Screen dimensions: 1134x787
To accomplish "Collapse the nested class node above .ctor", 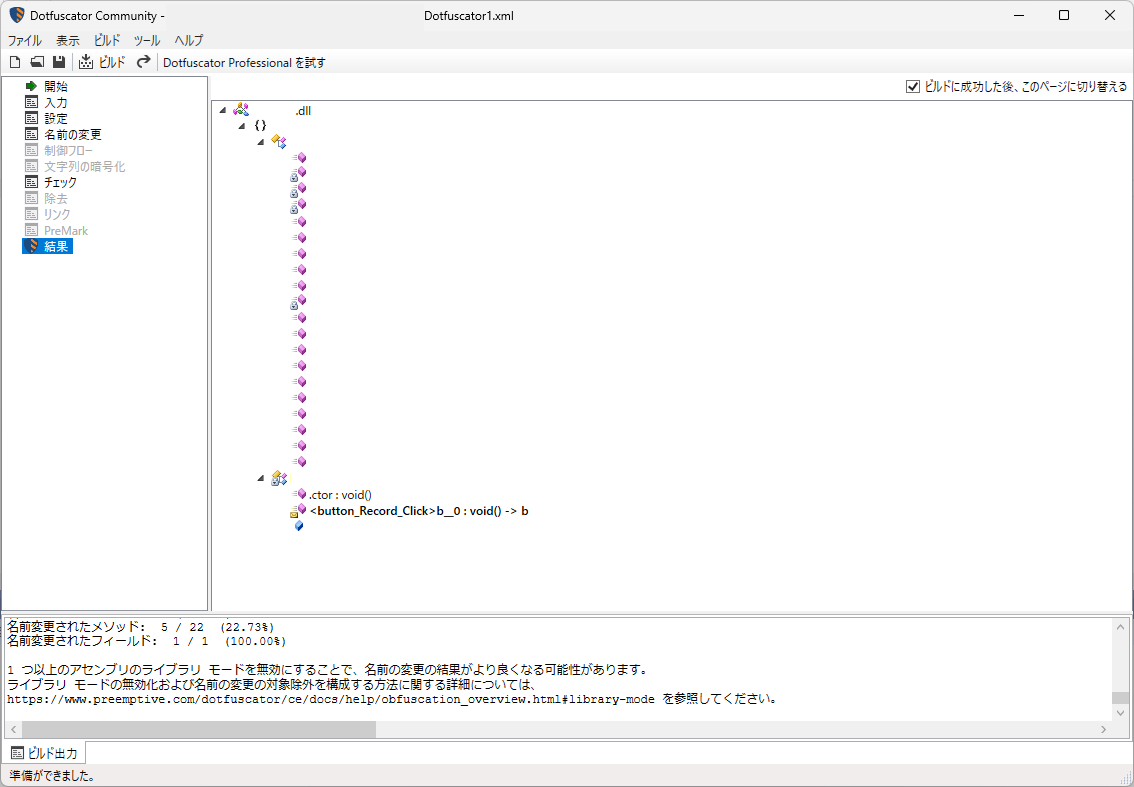I will coord(260,478).
